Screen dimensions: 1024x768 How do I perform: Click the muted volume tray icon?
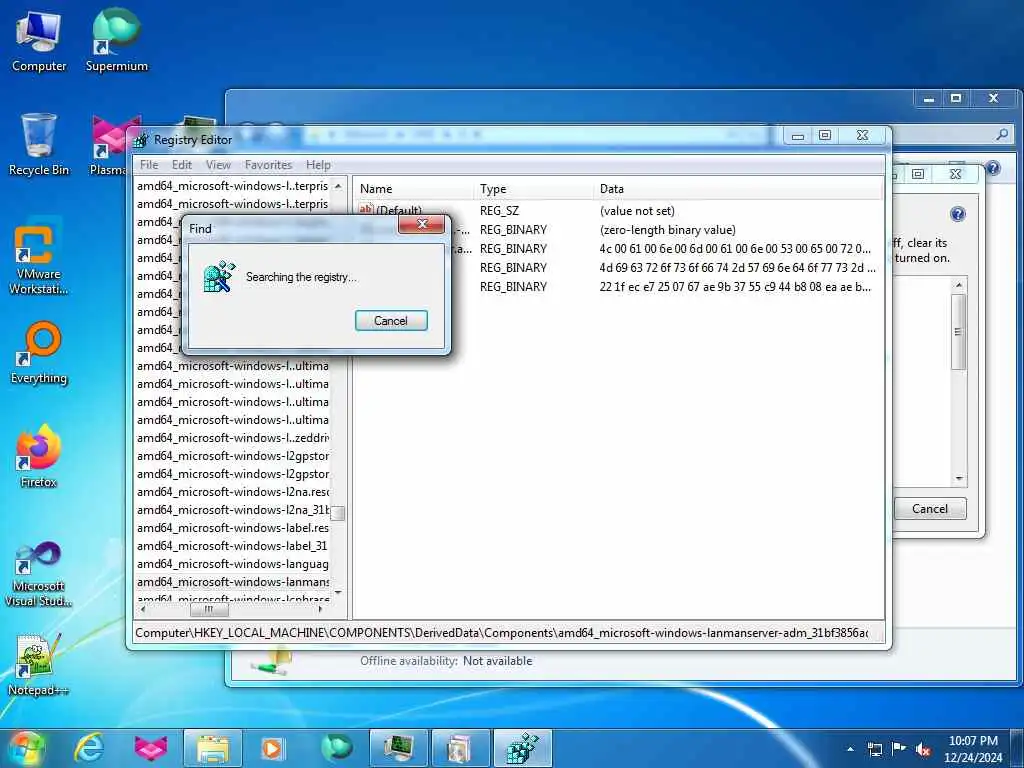(x=923, y=749)
